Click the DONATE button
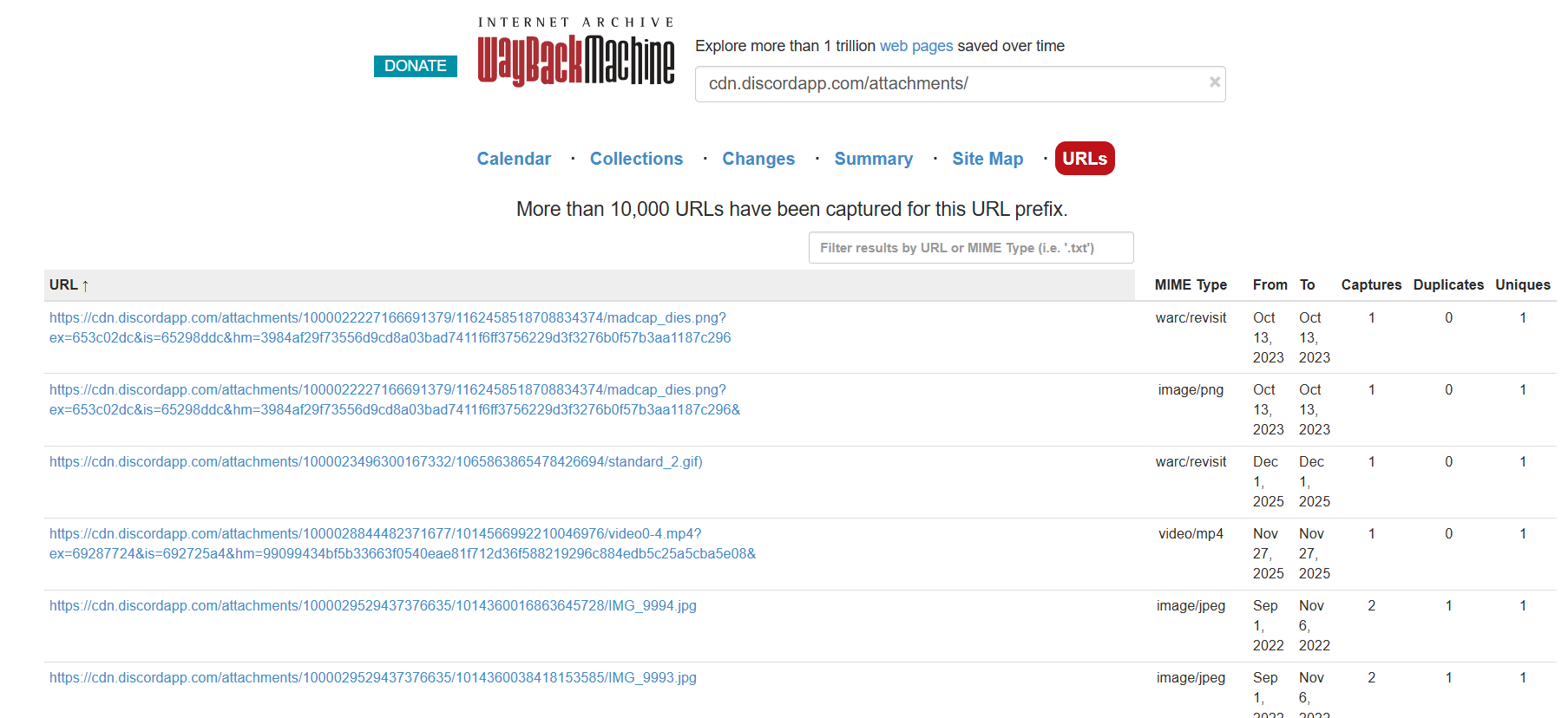1568x718 pixels. tap(416, 66)
